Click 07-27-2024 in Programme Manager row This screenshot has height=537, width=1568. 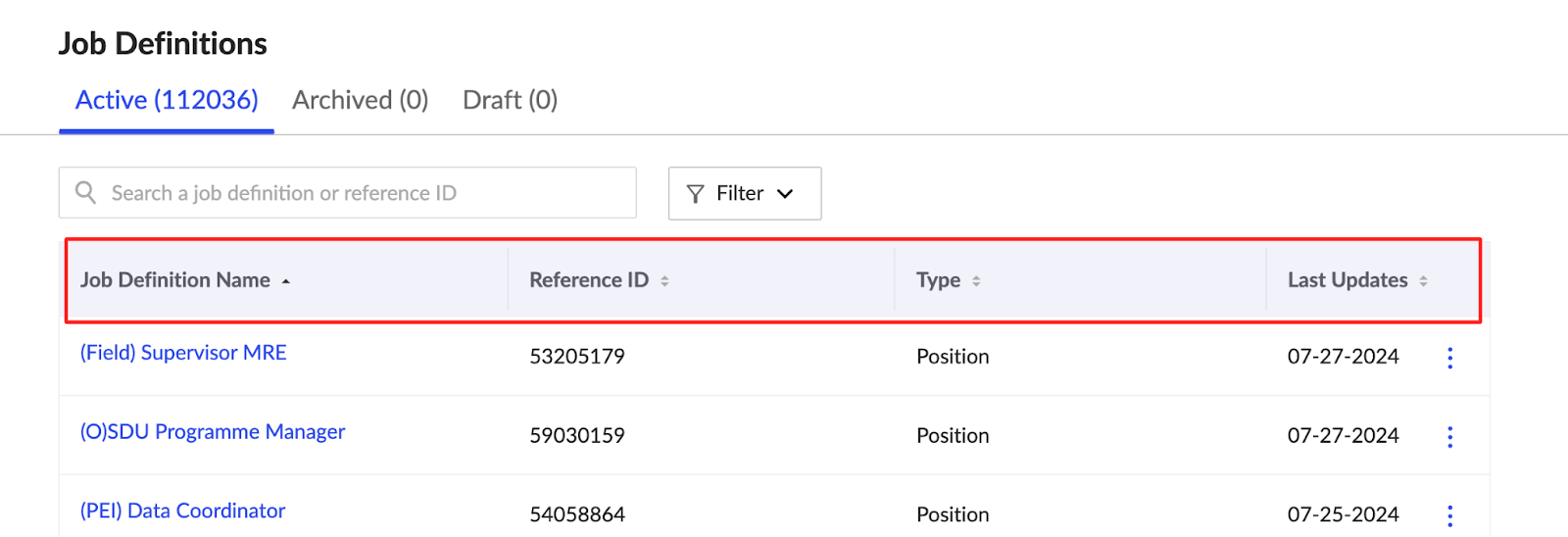(x=1344, y=436)
